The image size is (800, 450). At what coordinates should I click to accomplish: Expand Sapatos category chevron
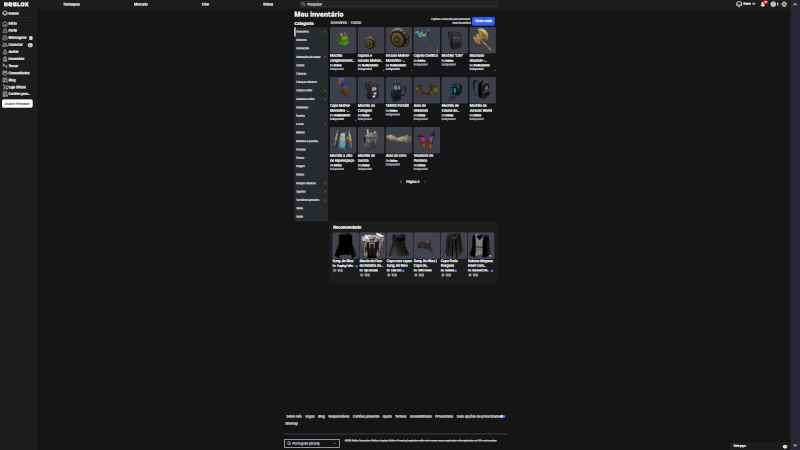[x=325, y=191]
